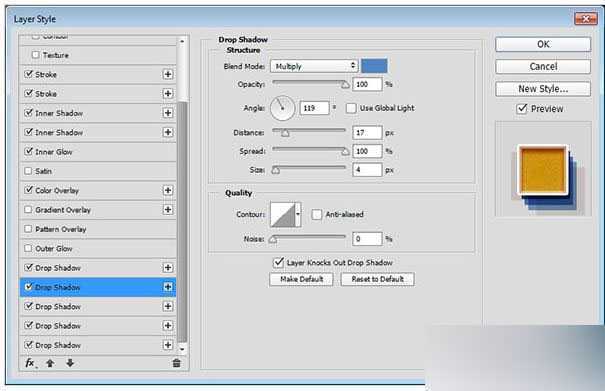Uncheck the Preview checkbox

(x=522, y=108)
